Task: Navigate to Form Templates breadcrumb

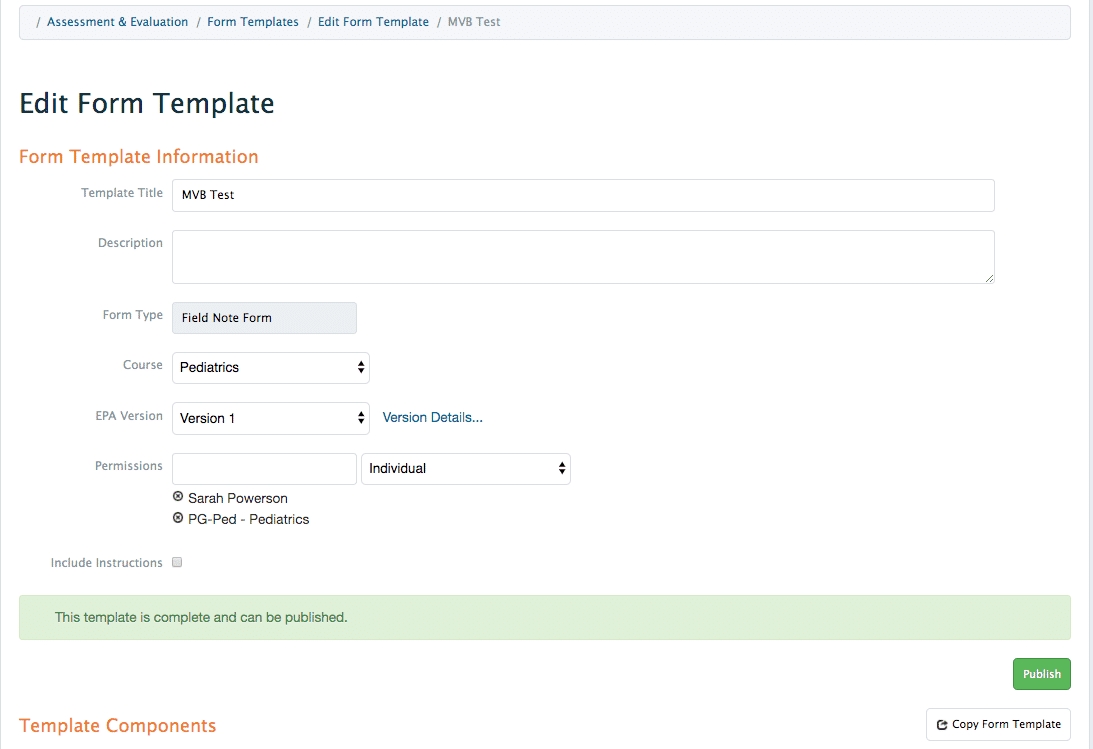Action: 253,22
